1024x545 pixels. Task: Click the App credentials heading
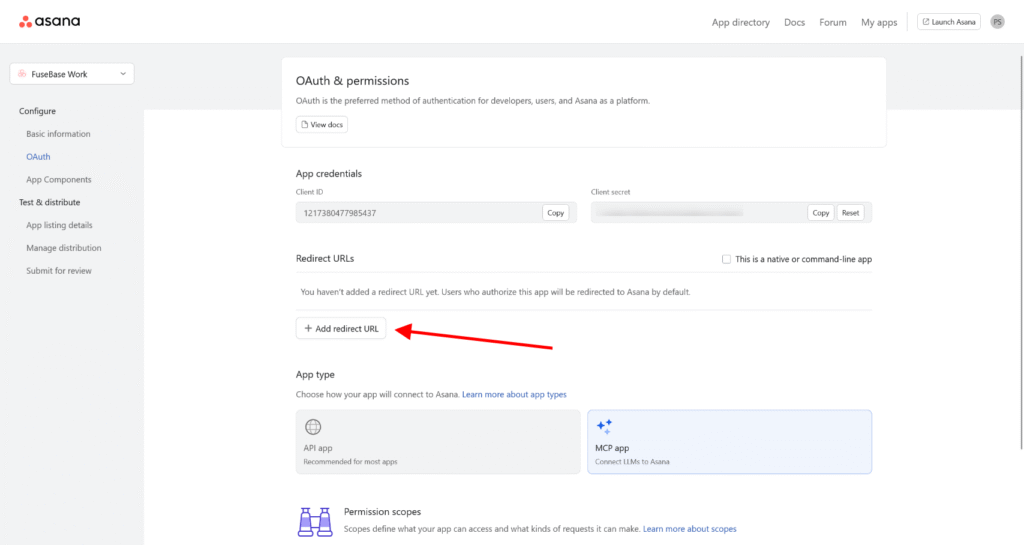click(328, 174)
